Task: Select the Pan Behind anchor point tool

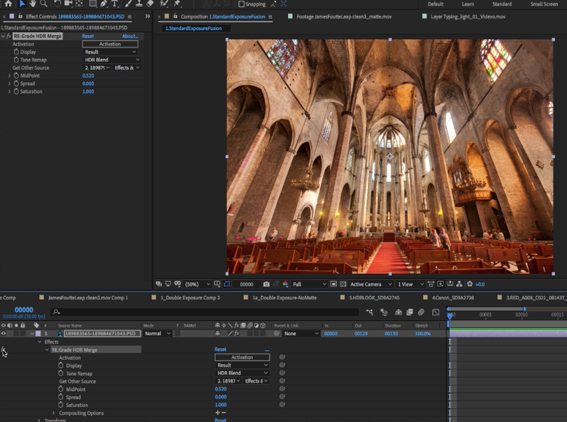Action: pyautogui.click(x=79, y=4)
